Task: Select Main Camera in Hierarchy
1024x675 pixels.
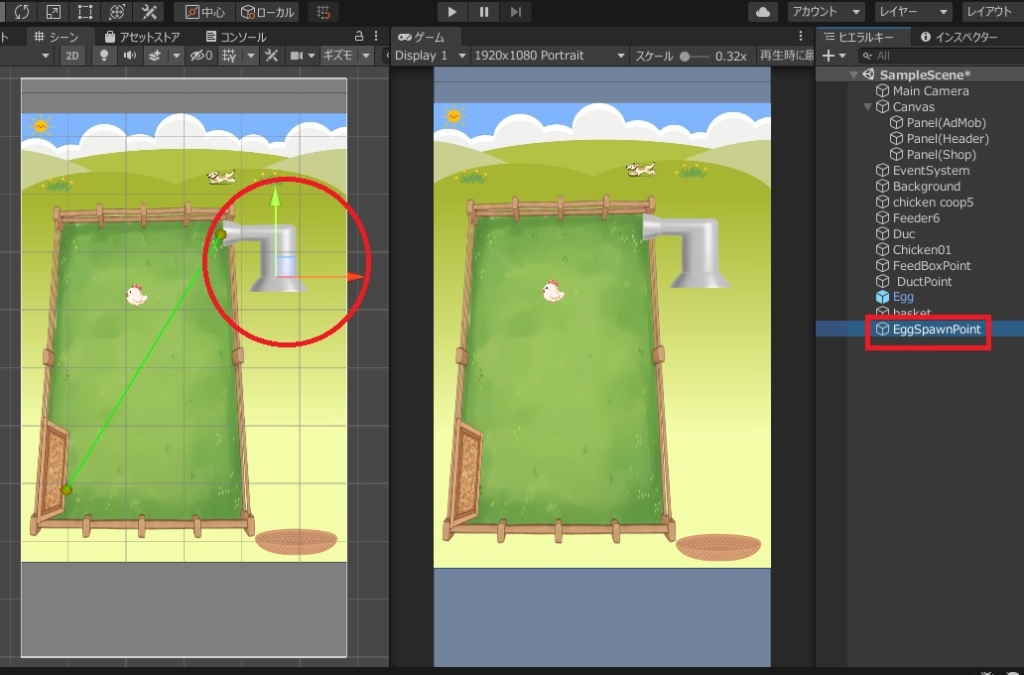Action: pos(930,91)
